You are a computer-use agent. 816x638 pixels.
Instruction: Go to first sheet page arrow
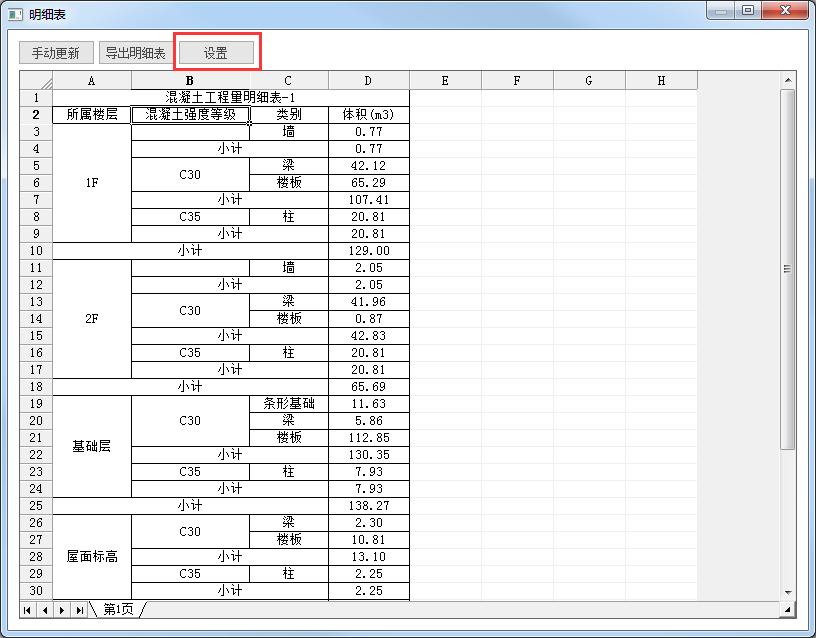point(28,610)
